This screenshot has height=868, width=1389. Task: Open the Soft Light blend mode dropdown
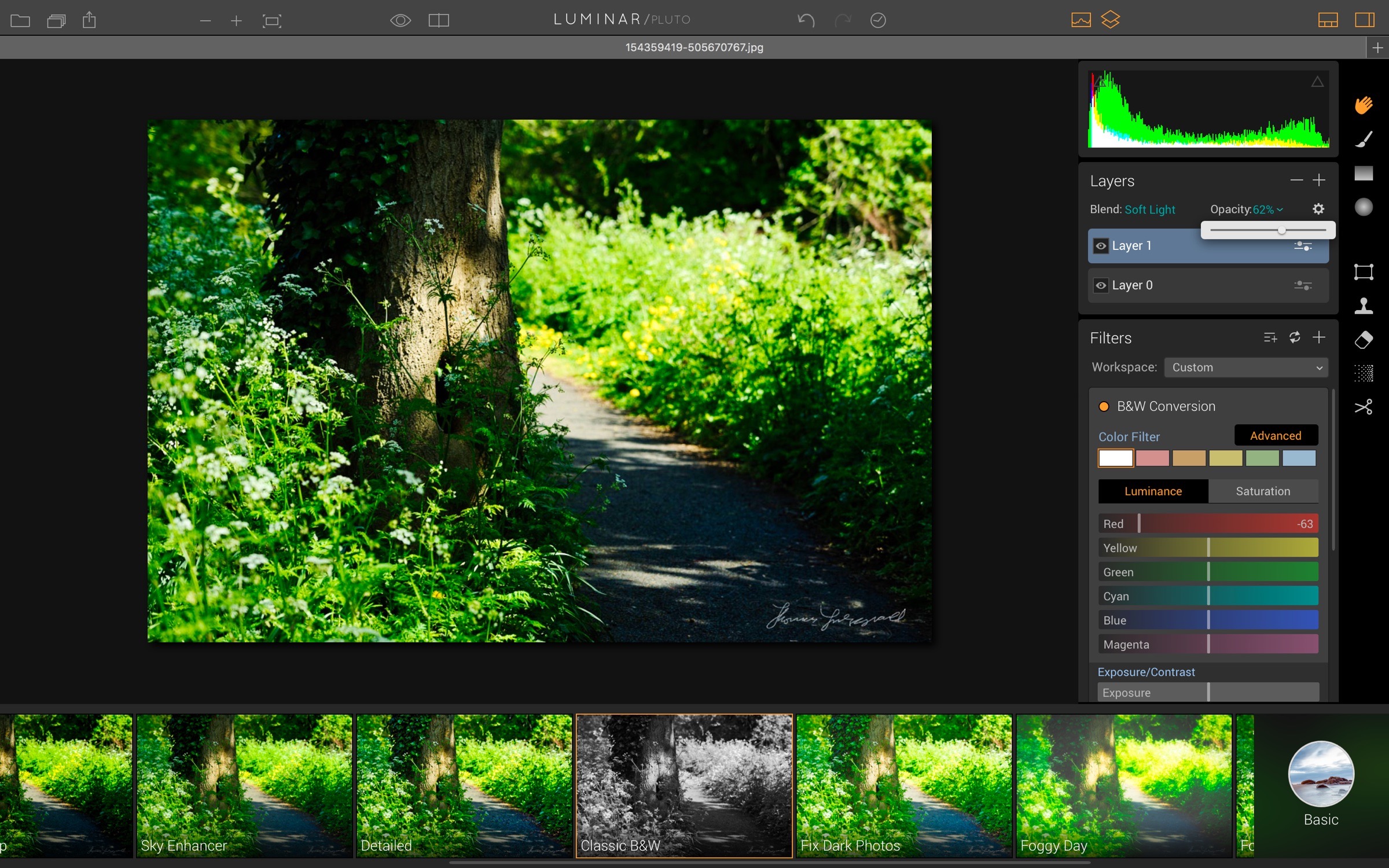tap(1149, 209)
